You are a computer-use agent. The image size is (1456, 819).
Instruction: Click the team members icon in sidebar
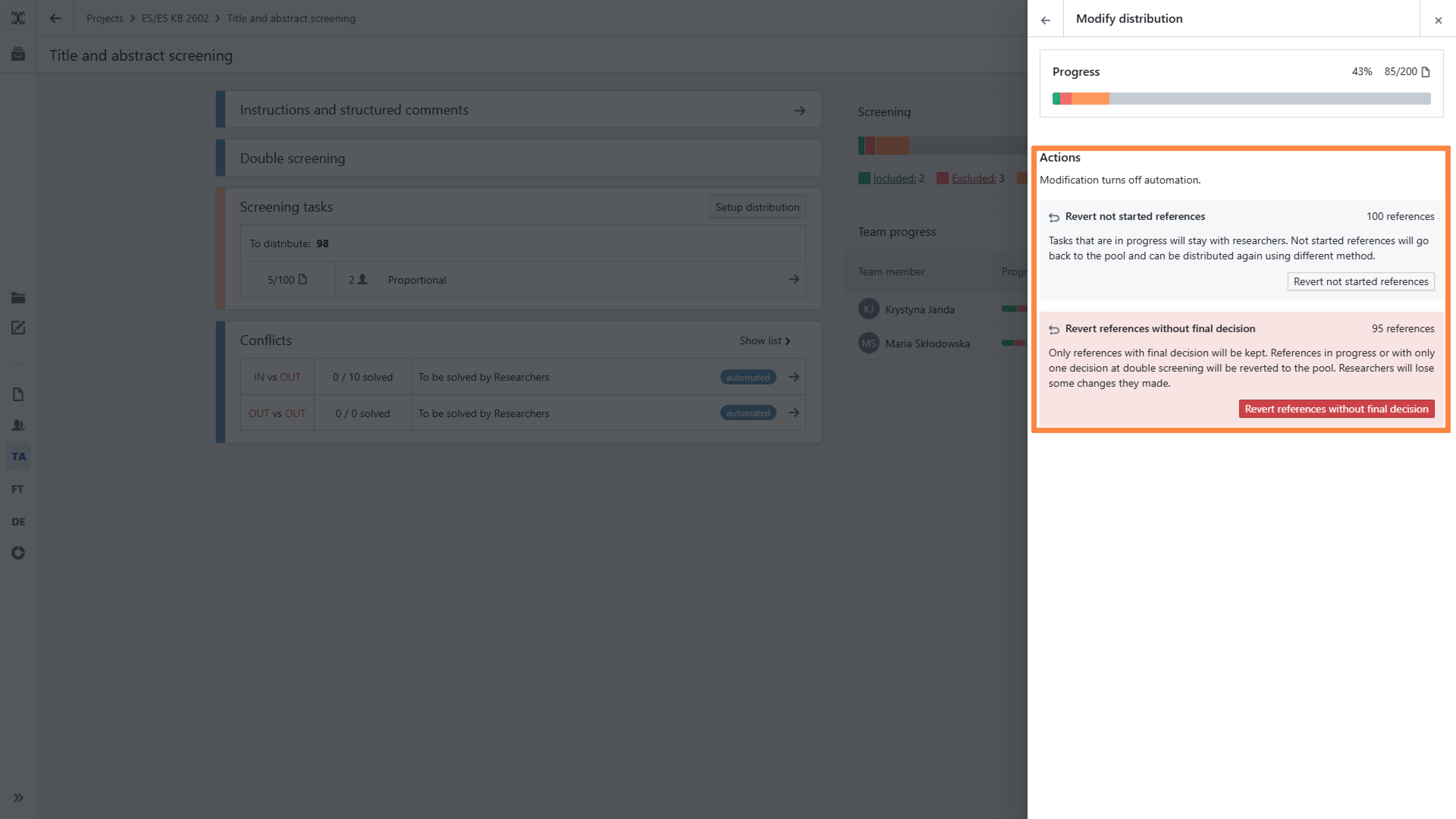[x=18, y=425]
